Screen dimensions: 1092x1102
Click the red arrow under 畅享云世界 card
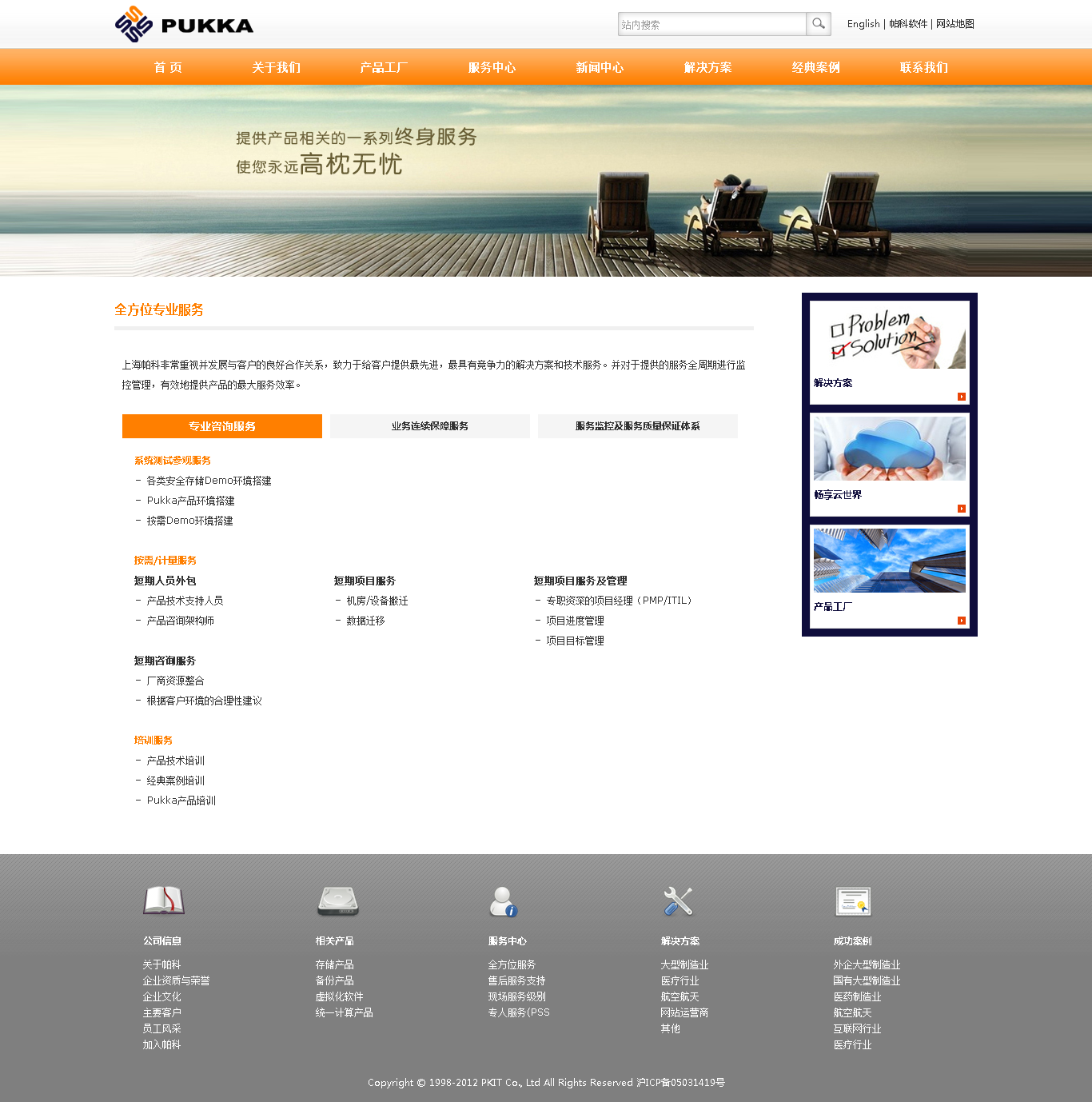click(961, 509)
